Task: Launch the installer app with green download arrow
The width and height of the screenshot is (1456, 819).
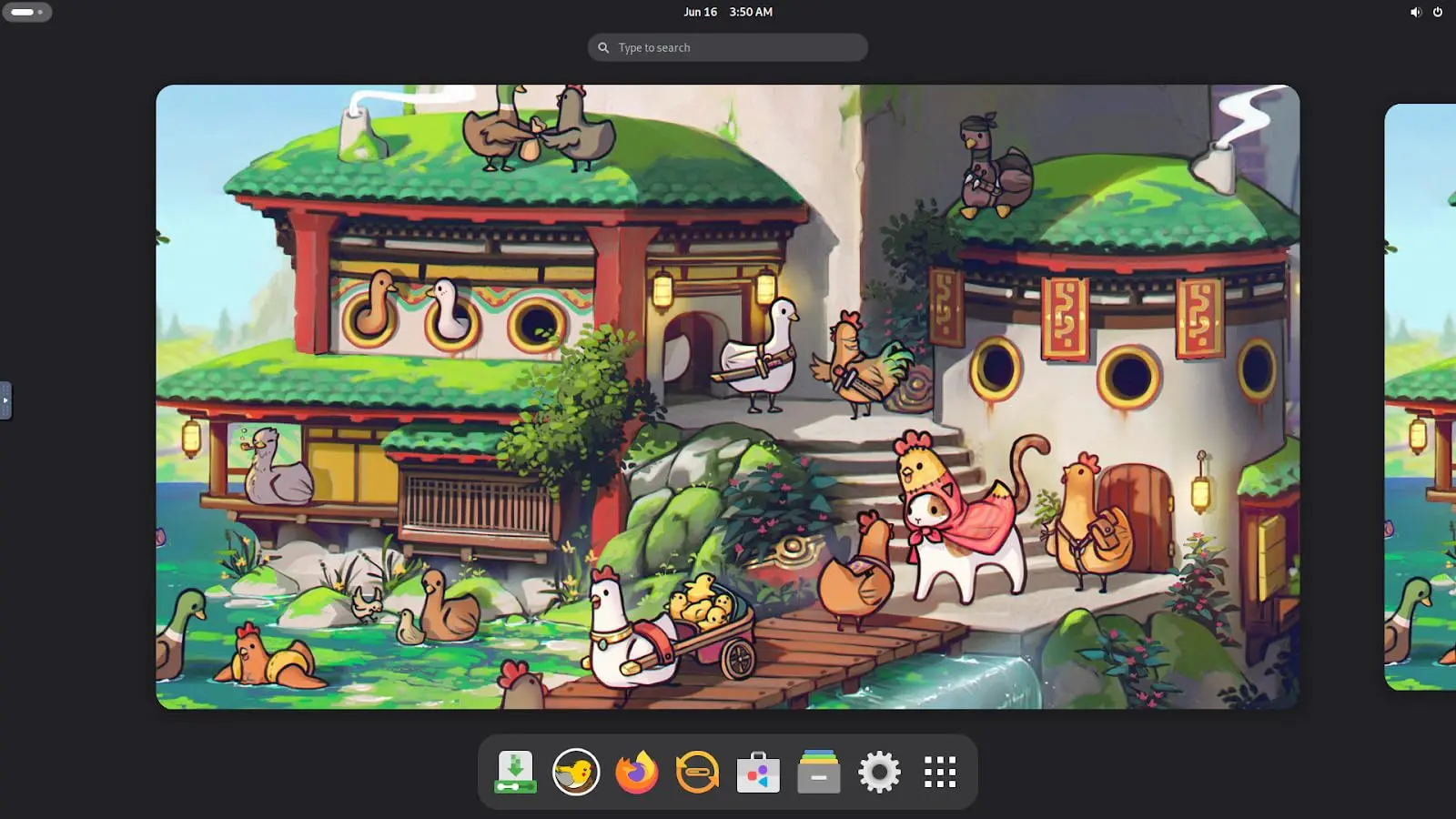Action: coord(515,772)
